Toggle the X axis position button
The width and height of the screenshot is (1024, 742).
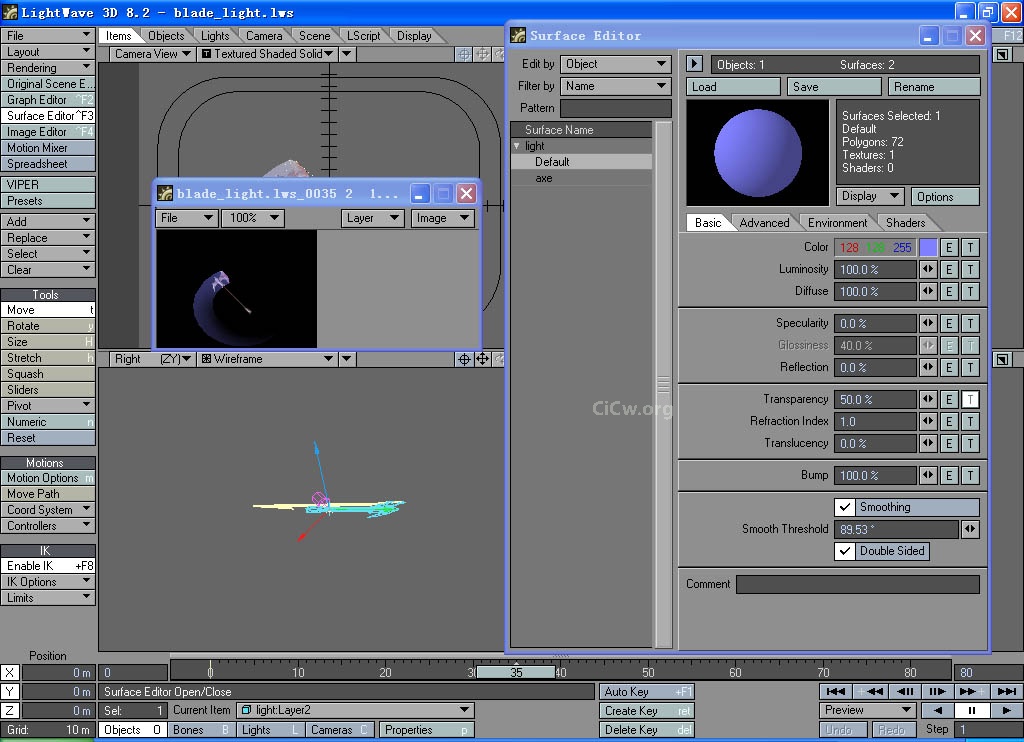tap(9, 672)
